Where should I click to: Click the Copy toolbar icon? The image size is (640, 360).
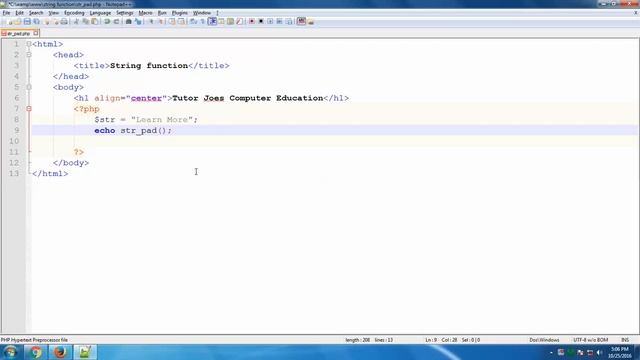(85, 21)
